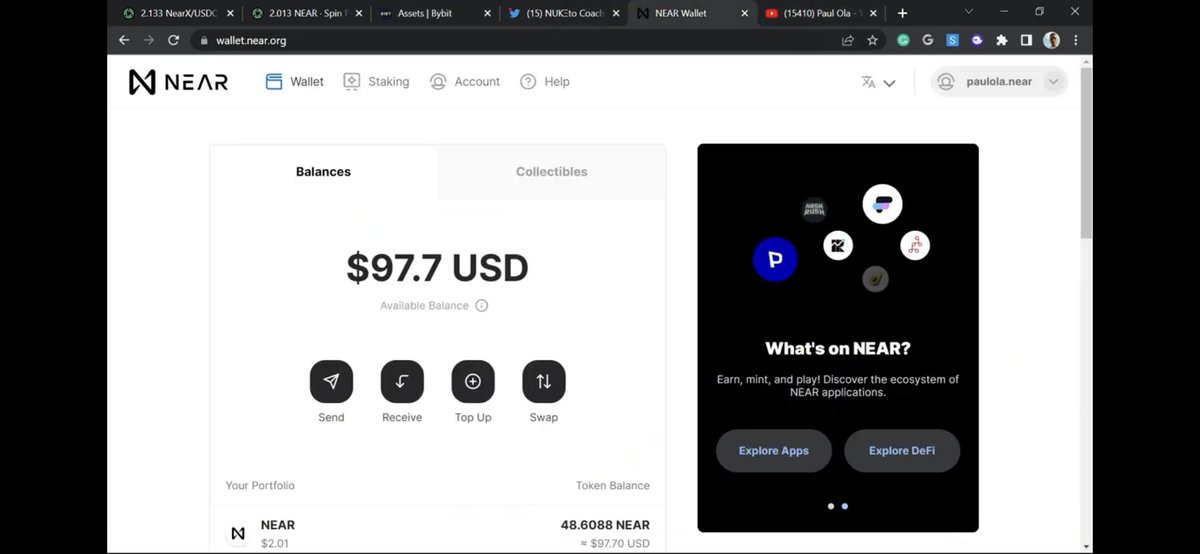
Task: Open the Account menu item
Action: [x=465, y=82]
